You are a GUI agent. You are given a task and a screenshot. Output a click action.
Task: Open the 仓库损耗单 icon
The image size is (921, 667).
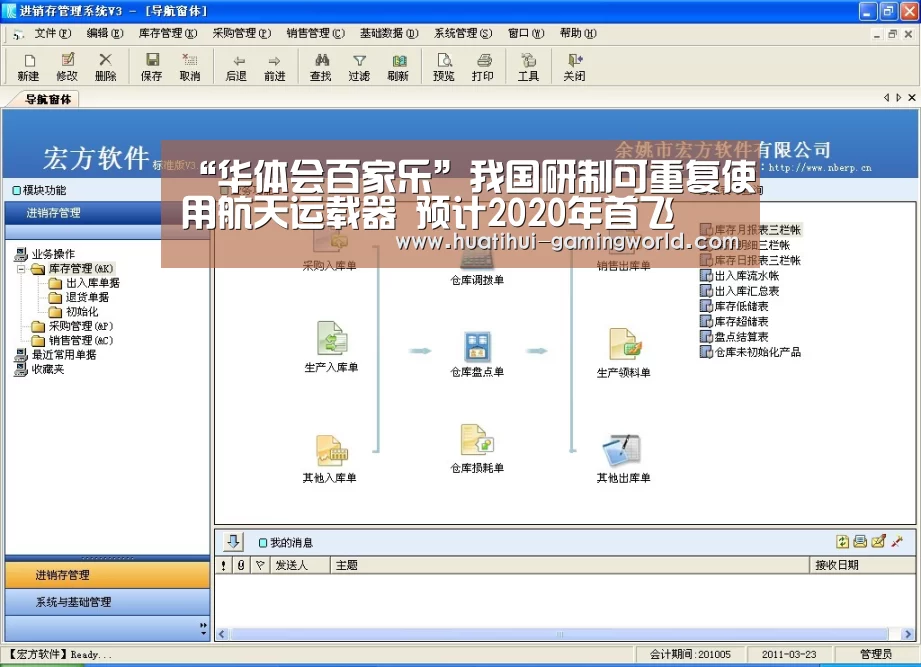pos(477,440)
